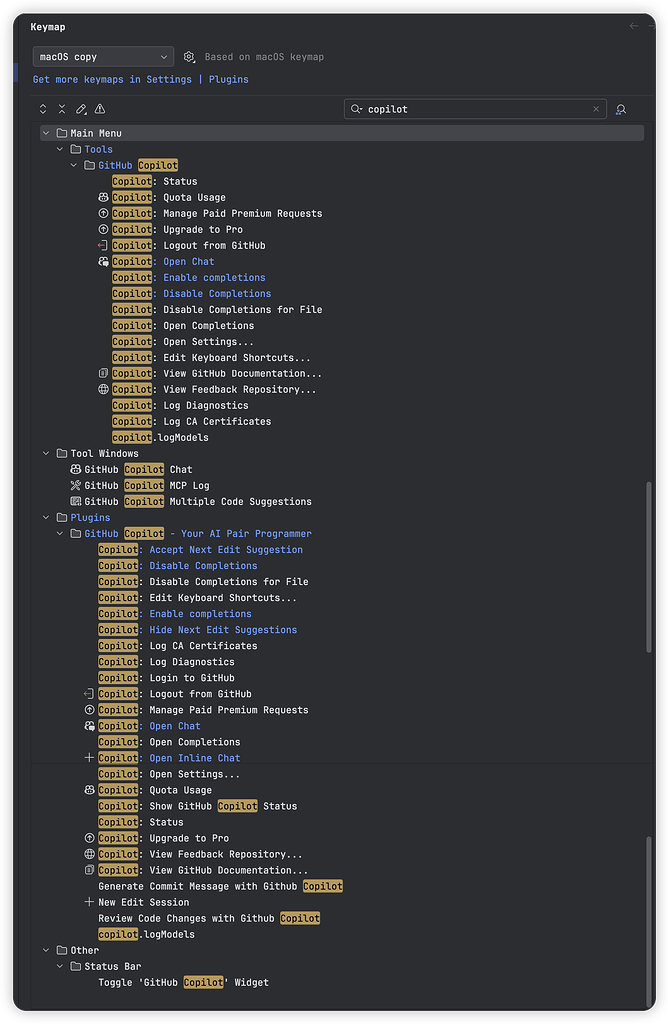Collapse the Tool Windows node
The height and width of the screenshot is (1024, 668).
46,453
